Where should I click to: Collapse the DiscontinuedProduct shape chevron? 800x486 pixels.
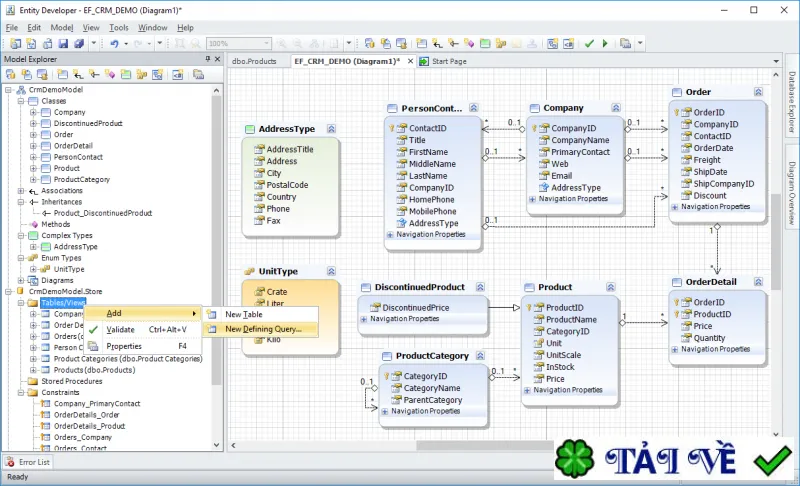click(480, 287)
